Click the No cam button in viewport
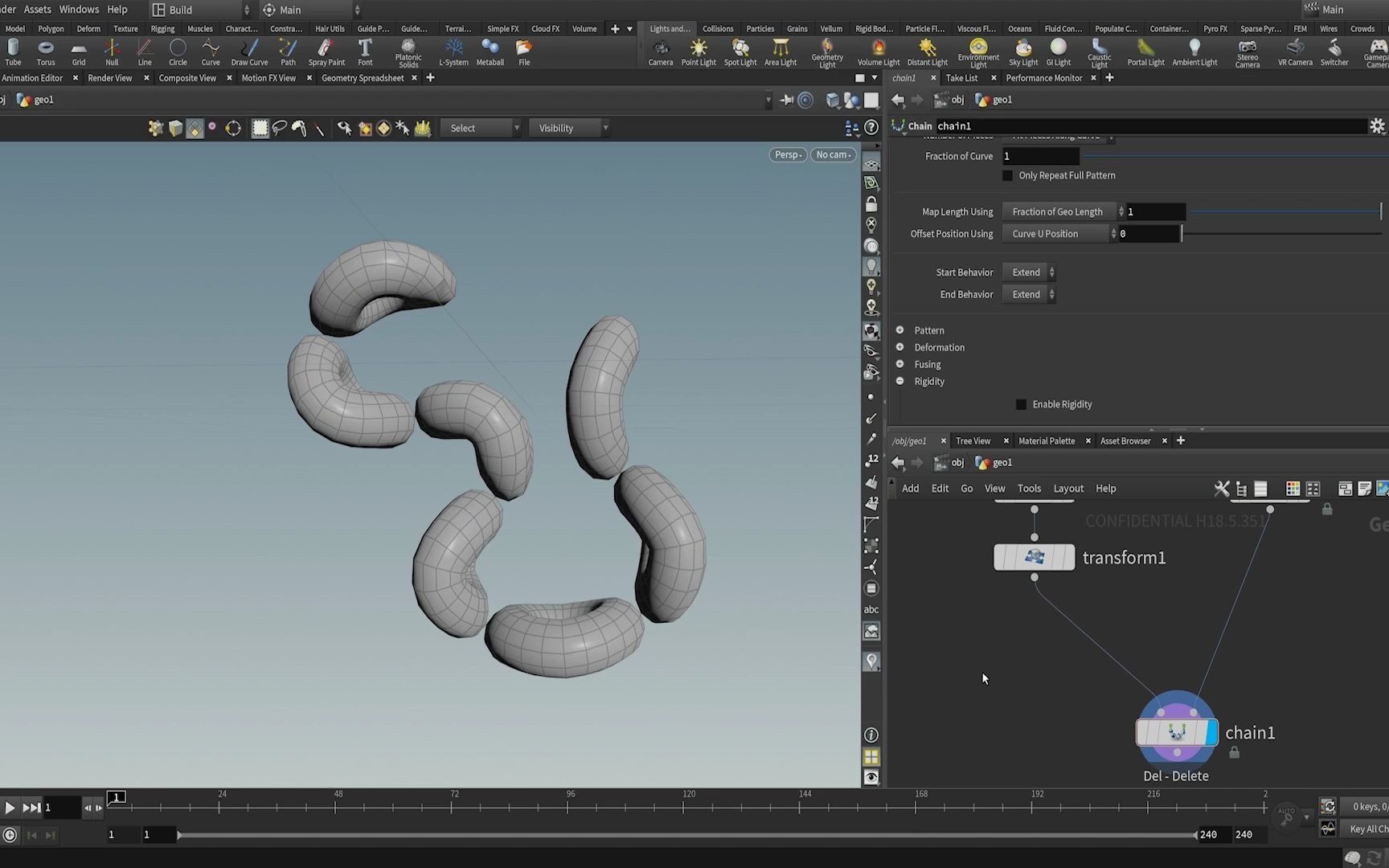 833,154
